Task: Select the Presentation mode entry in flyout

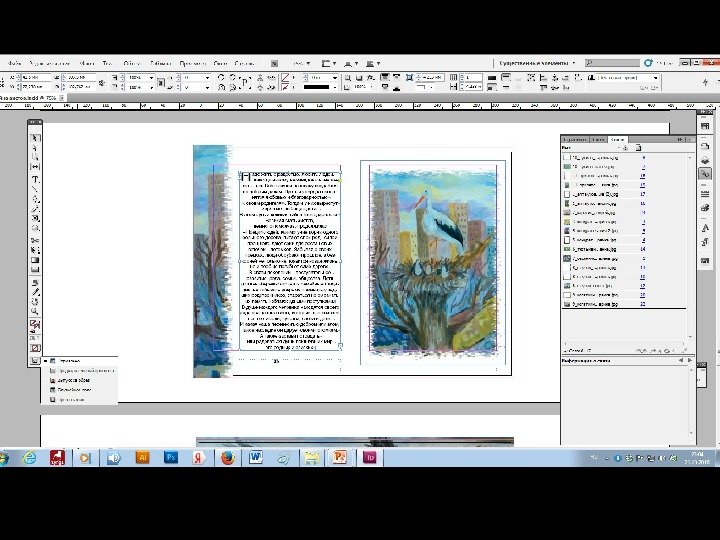Action: click(x=79, y=399)
